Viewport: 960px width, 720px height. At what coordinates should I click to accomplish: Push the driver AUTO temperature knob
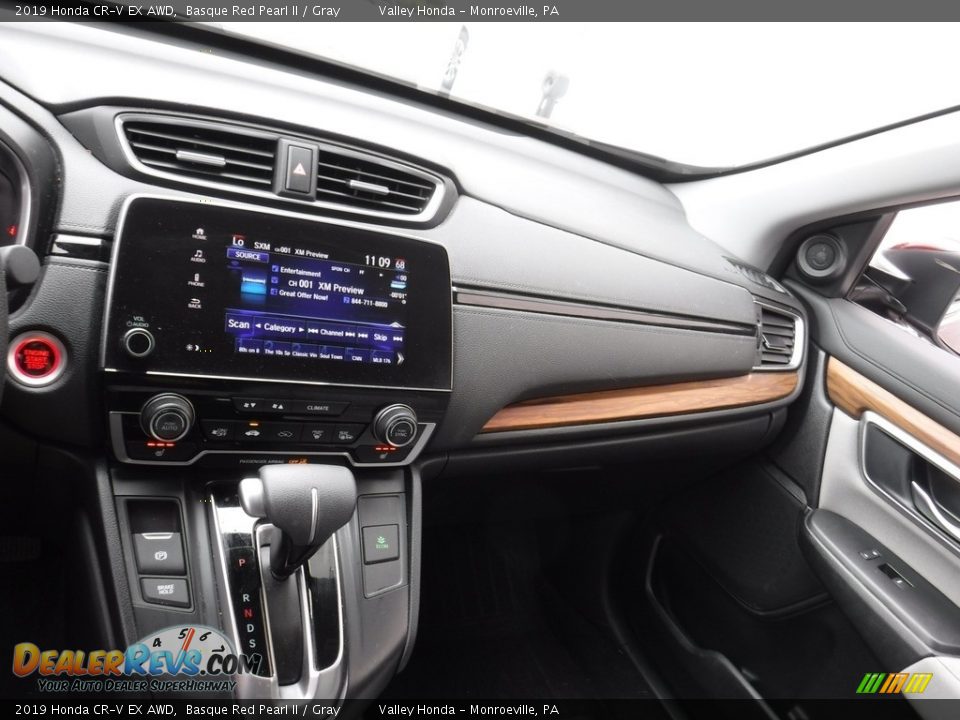tap(168, 419)
